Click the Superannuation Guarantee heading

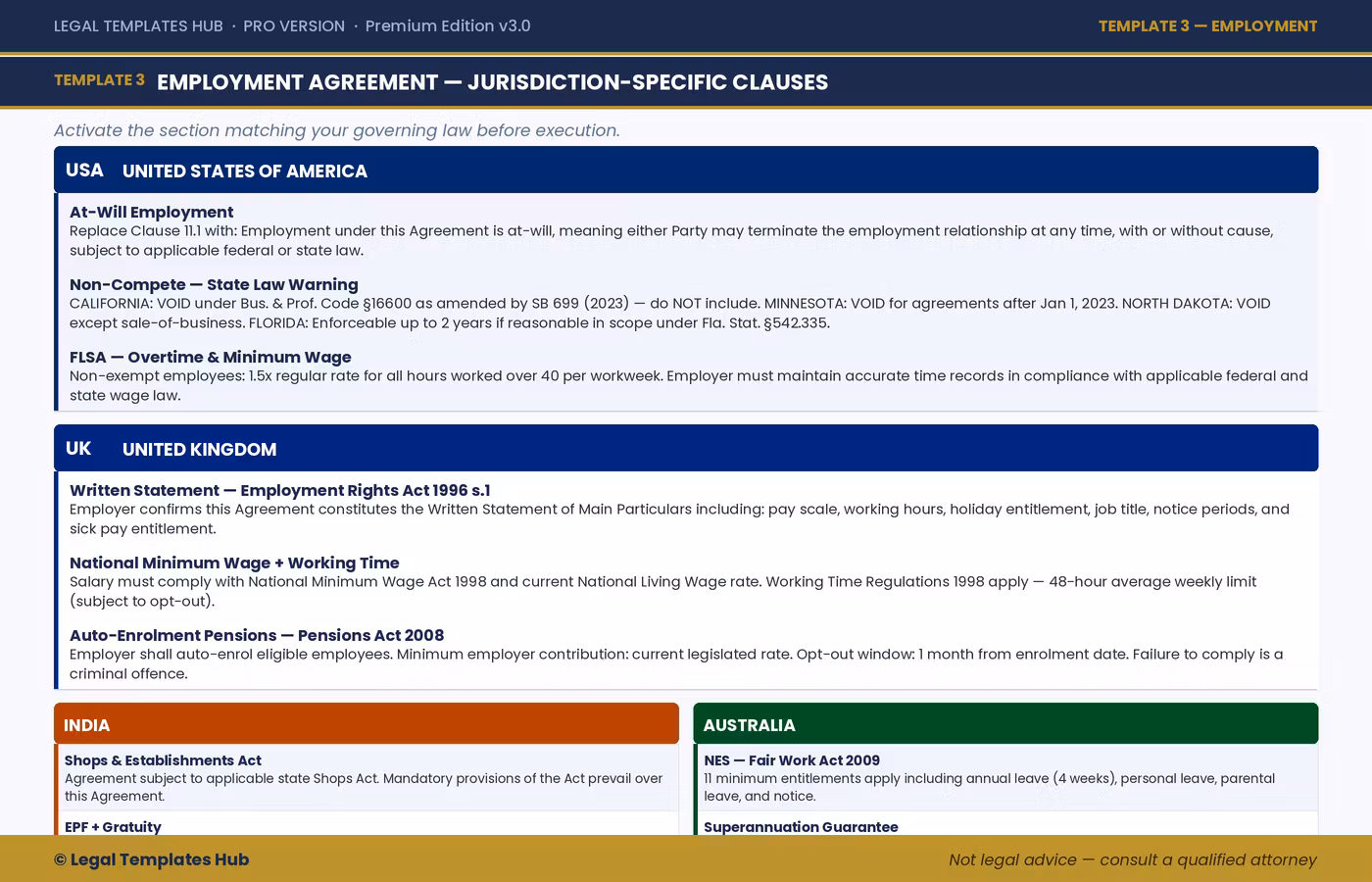click(x=801, y=826)
